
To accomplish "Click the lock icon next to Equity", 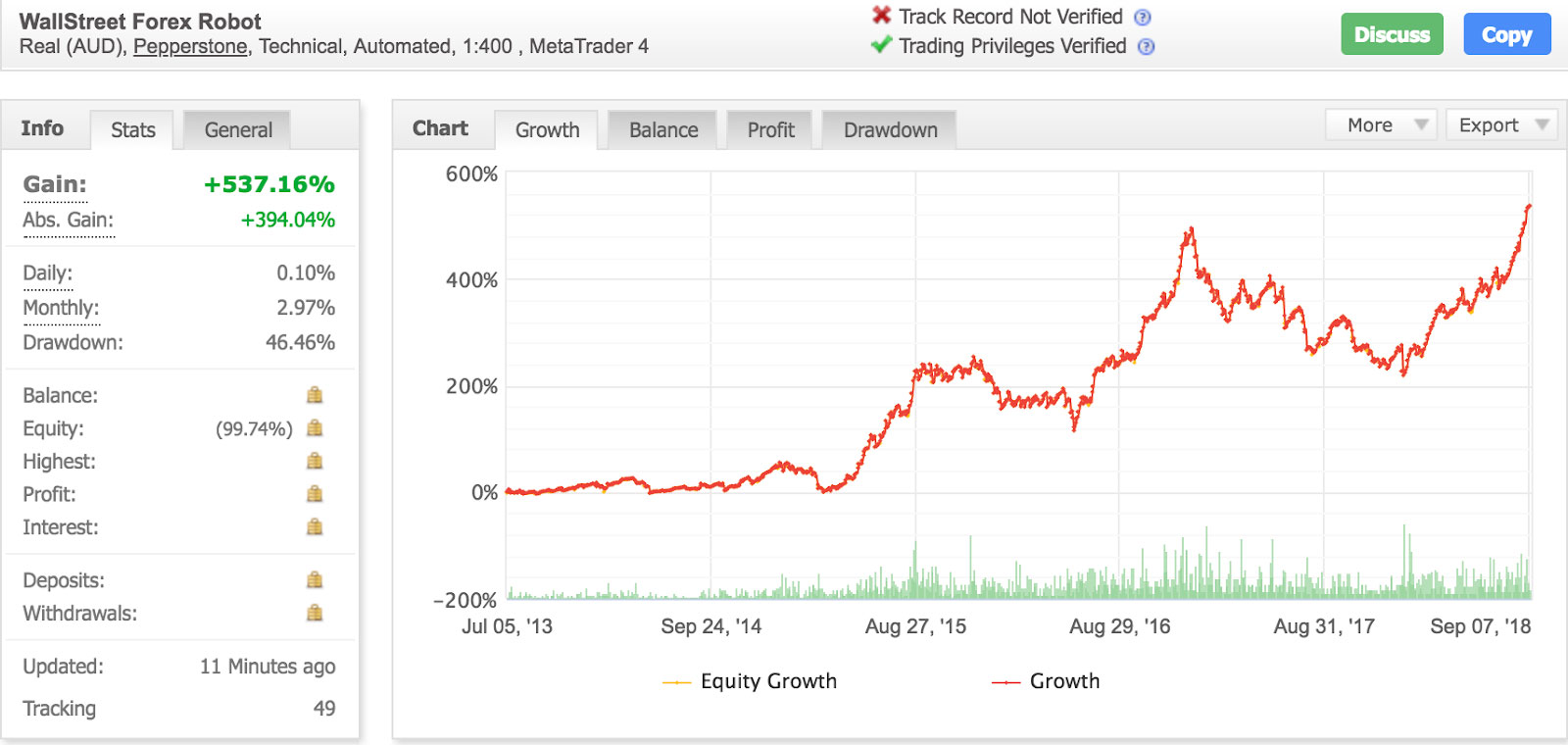I will pyautogui.click(x=315, y=428).
